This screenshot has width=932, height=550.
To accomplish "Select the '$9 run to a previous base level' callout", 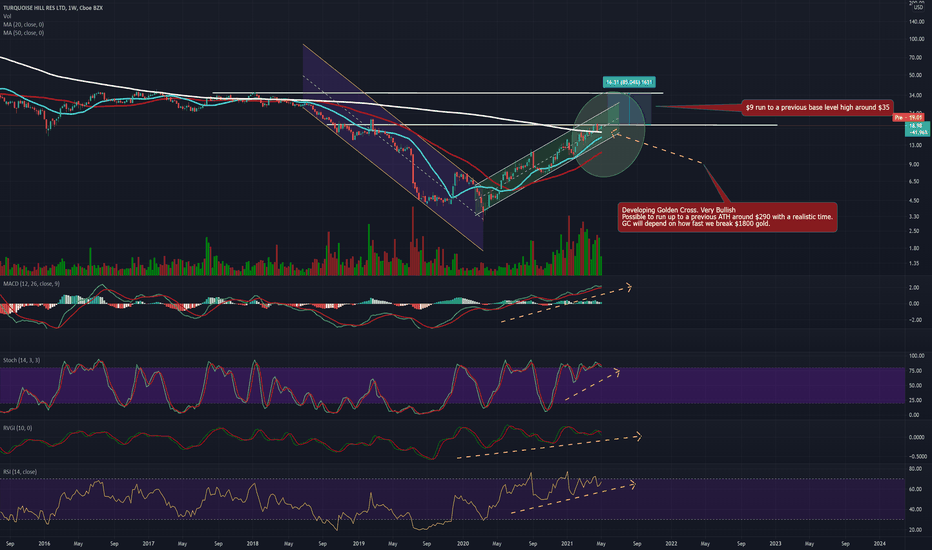I will coord(817,107).
